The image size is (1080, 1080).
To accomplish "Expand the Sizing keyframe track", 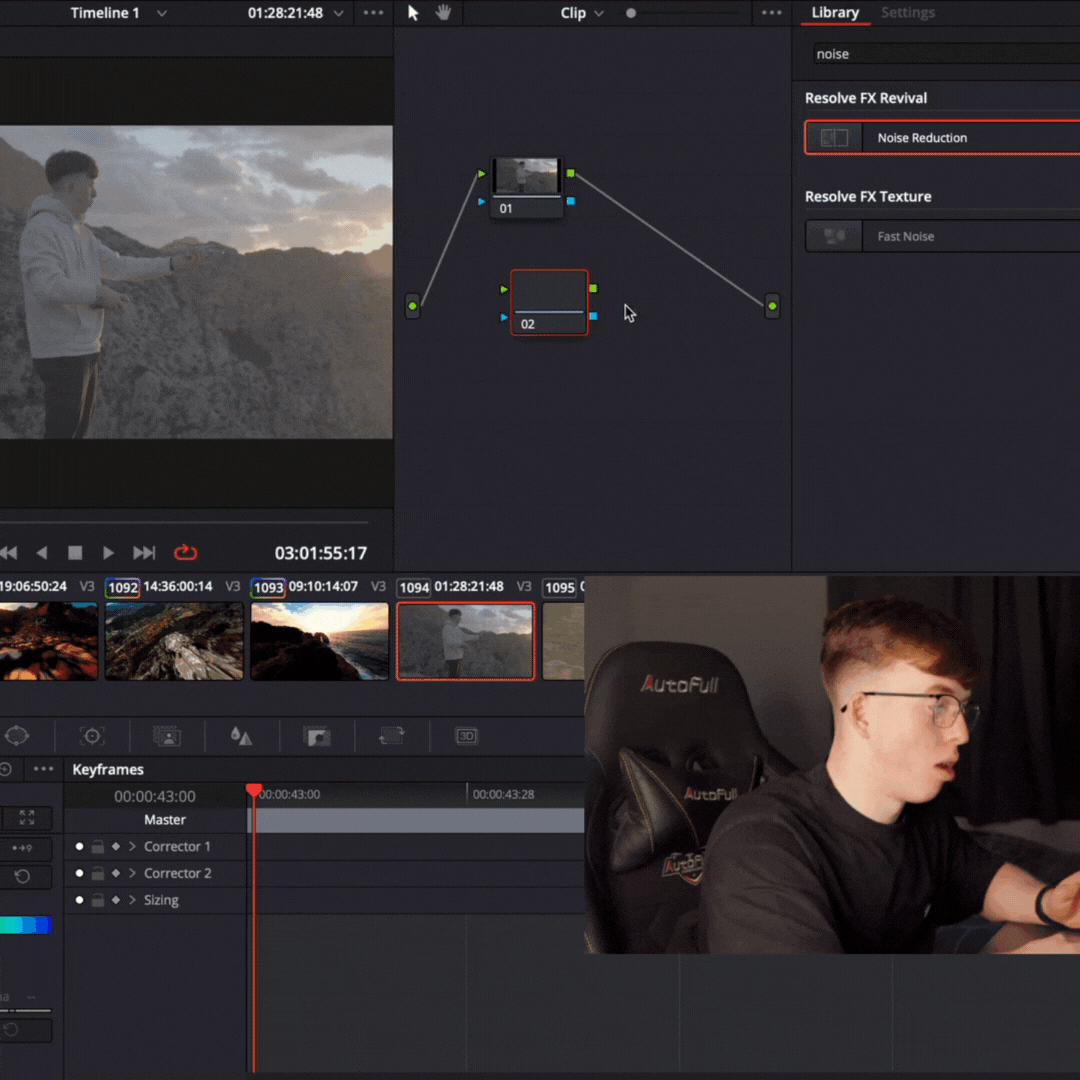I will (x=132, y=900).
